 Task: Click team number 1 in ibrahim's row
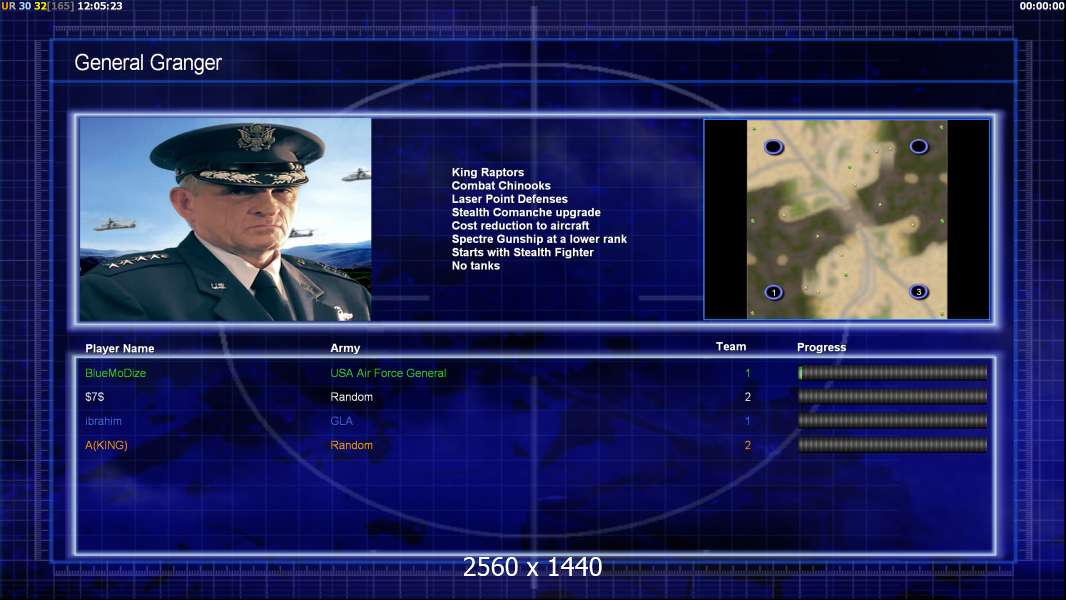click(x=748, y=421)
